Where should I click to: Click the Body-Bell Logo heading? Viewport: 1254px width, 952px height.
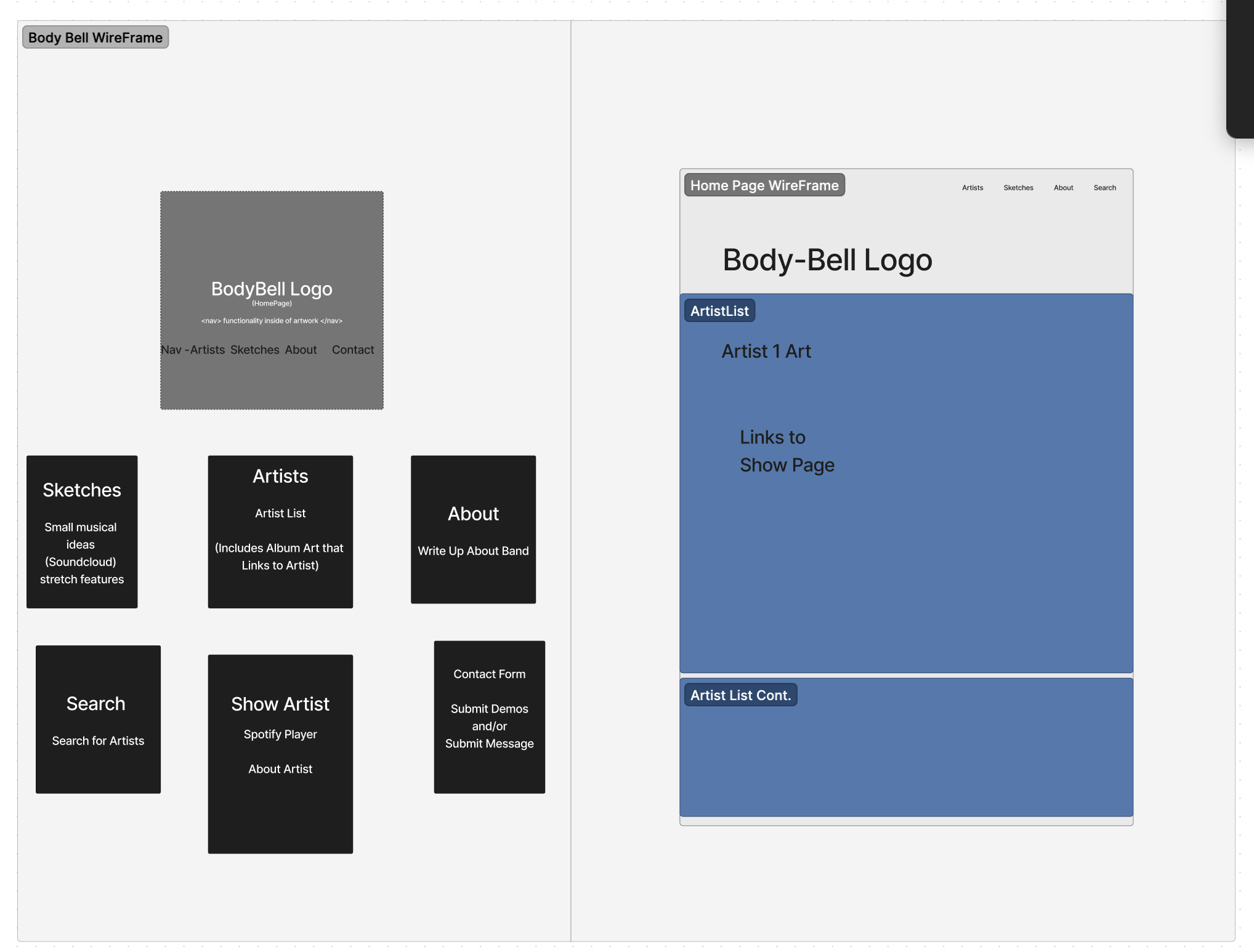click(x=827, y=260)
